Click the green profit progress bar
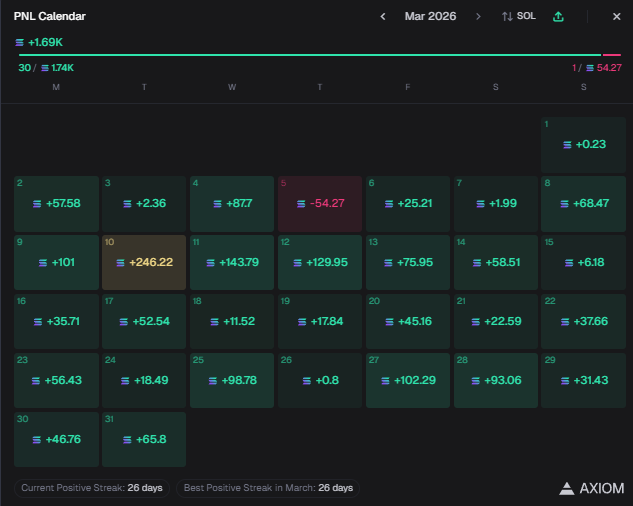Image resolution: width=633 pixels, height=506 pixels. [x=310, y=55]
